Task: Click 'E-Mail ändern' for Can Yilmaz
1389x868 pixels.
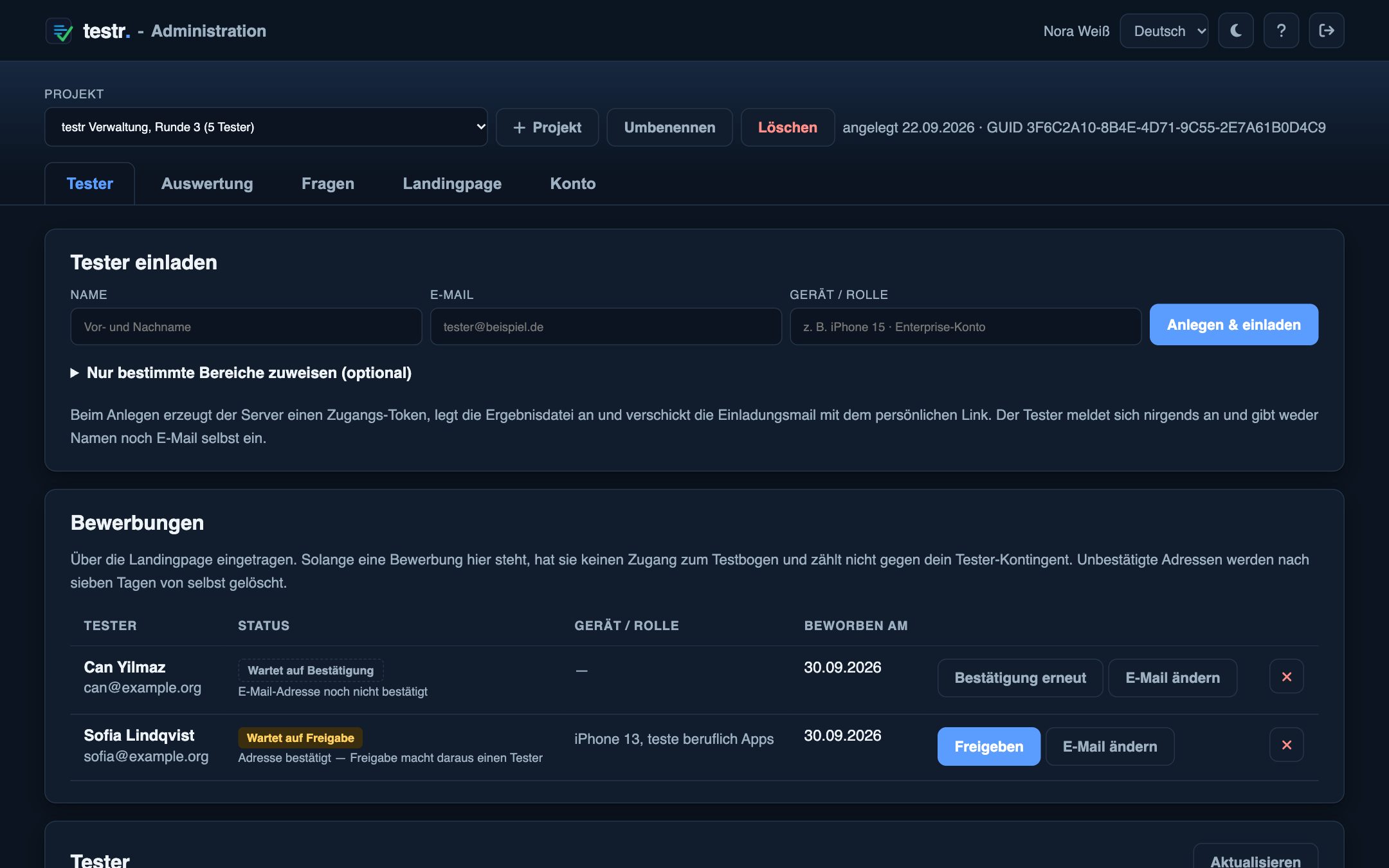Action: (x=1172, y=678)
